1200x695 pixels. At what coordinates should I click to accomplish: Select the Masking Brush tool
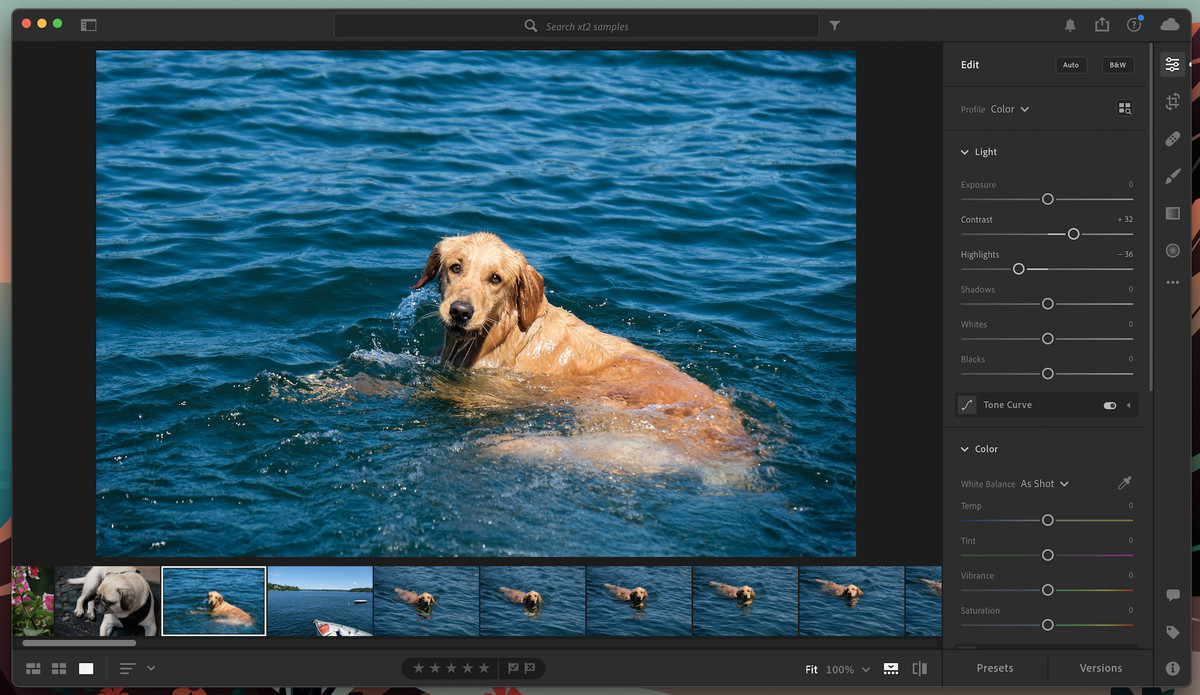[1172, 176]
